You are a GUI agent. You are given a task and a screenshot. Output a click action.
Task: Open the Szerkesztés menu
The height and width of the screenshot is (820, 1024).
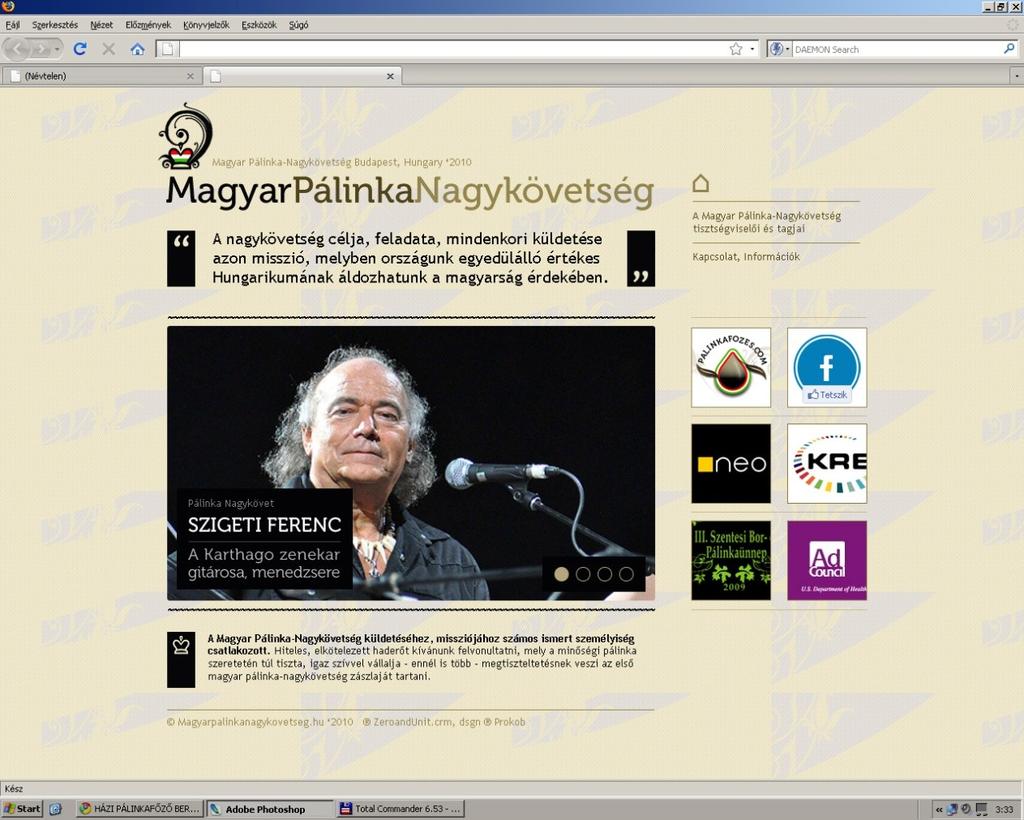pos(55,25)
